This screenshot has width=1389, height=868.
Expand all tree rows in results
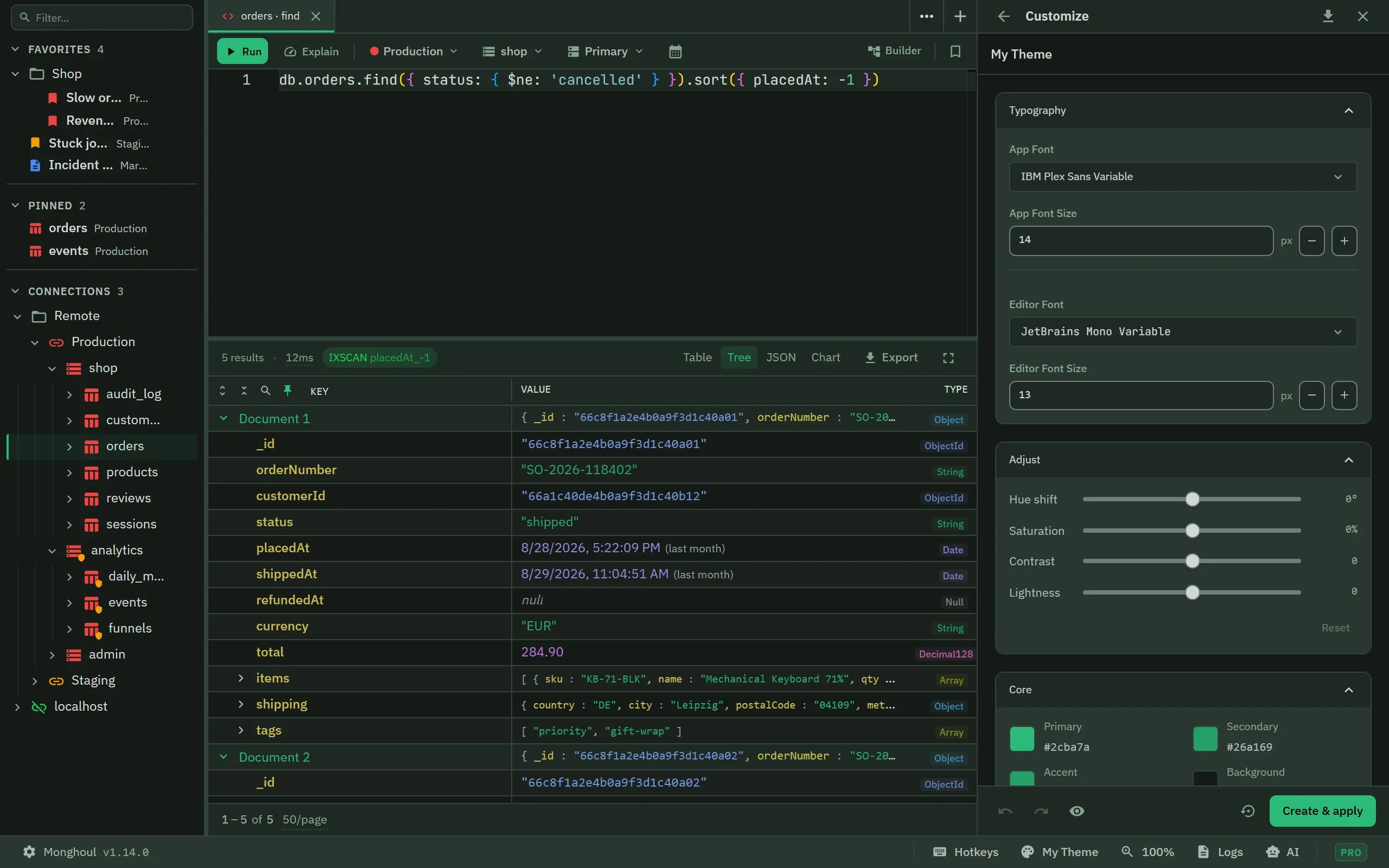222,391
